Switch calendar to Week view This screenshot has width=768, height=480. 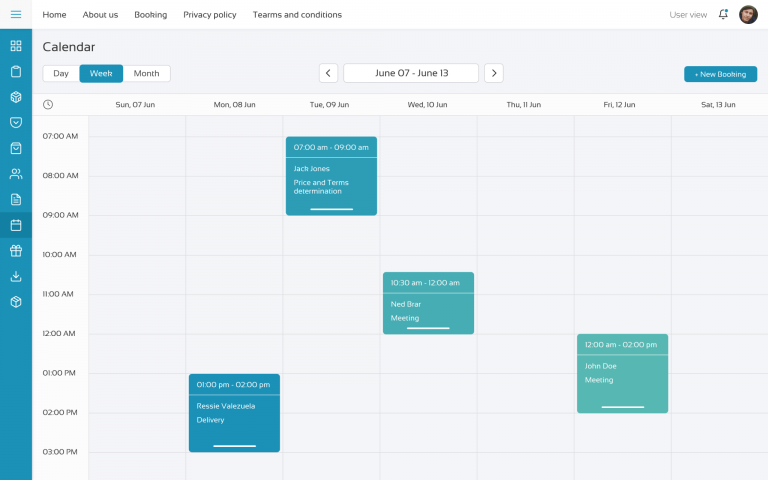tap(101, 73)
